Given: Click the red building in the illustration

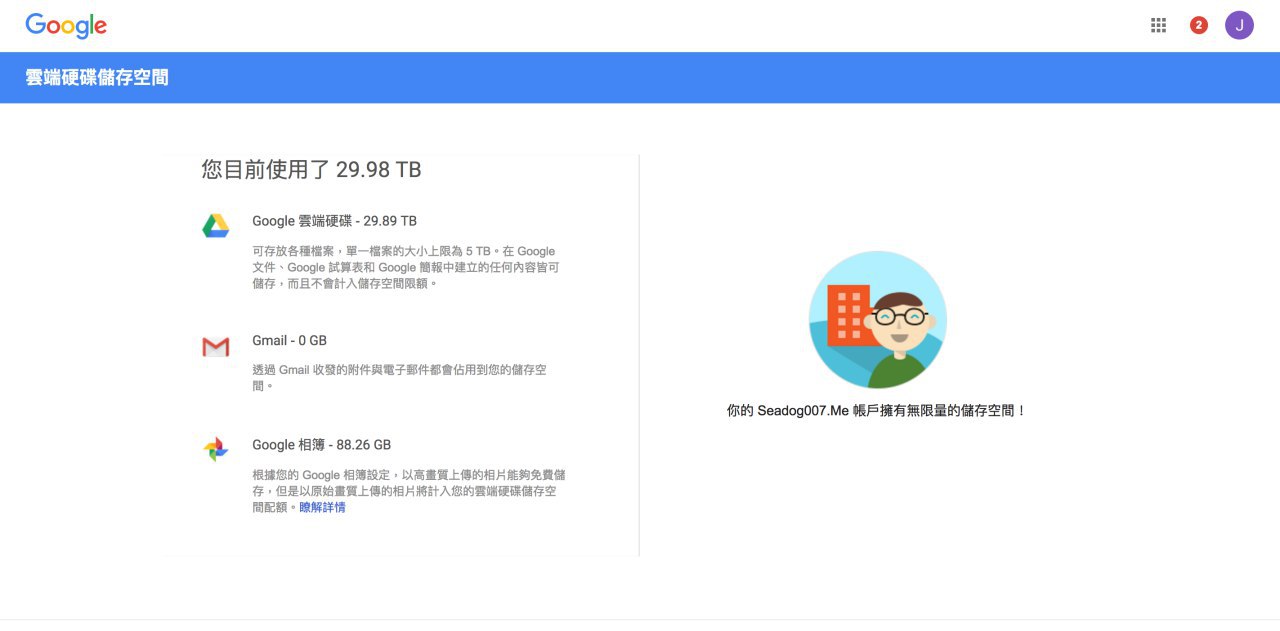Looking at the screenshot, I should coord(848,314).
